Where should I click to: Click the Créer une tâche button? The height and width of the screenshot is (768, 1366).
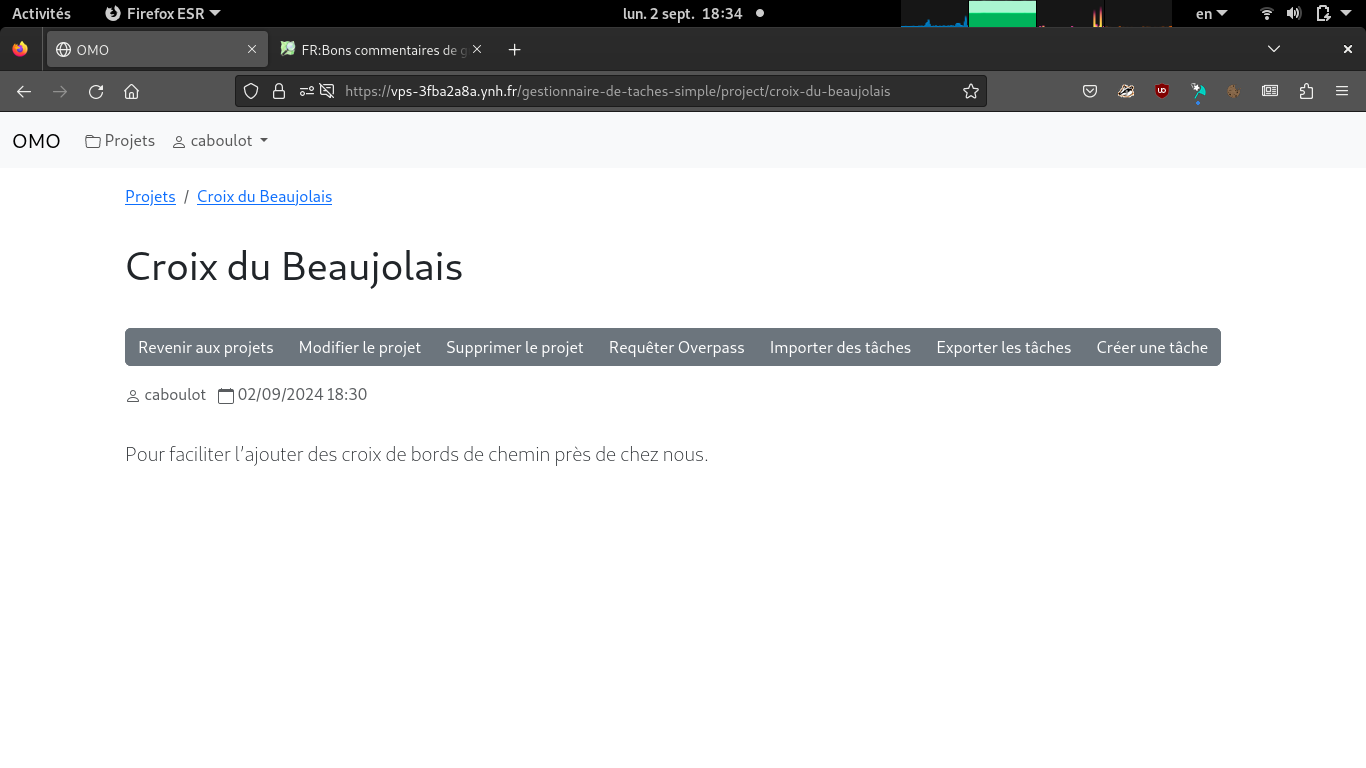pos(1152,347)
